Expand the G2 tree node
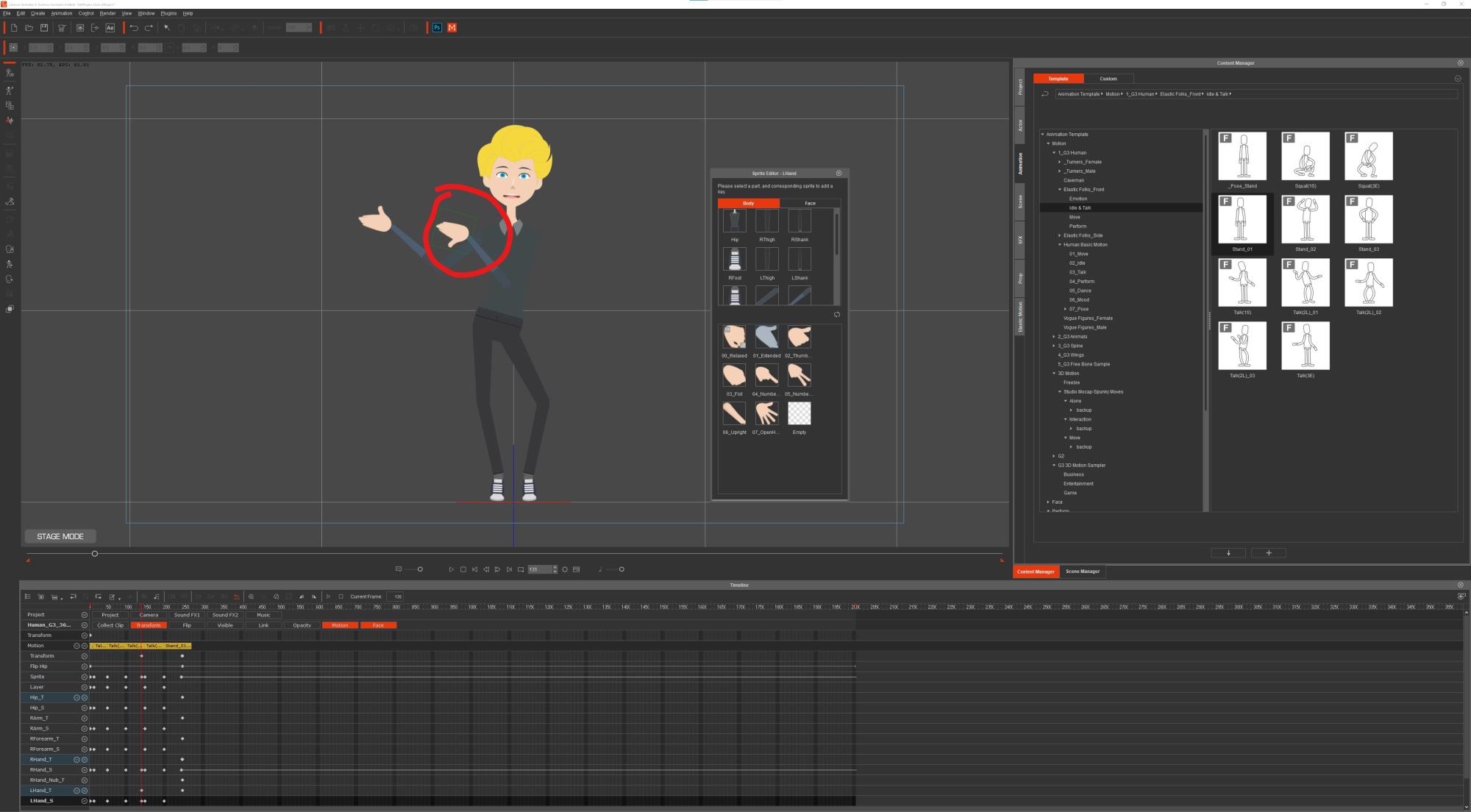 1054,456
